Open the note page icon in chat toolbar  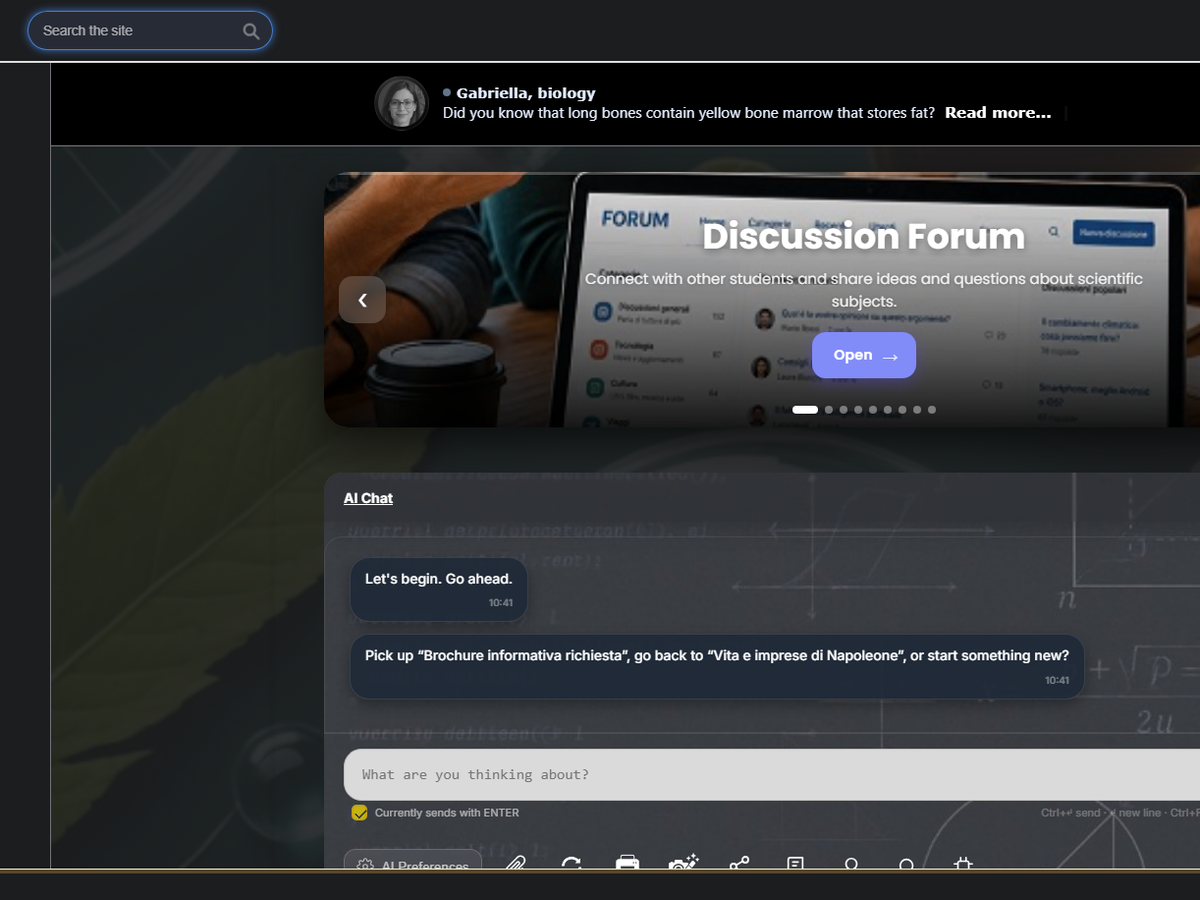pyautogui.click(x=795, y=863)
